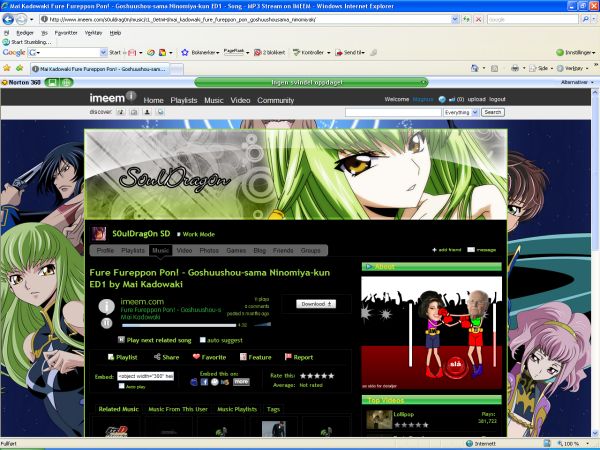Expand the Kontroller dropdown
The width and height of the screenshot is (600, 450).
328,53
